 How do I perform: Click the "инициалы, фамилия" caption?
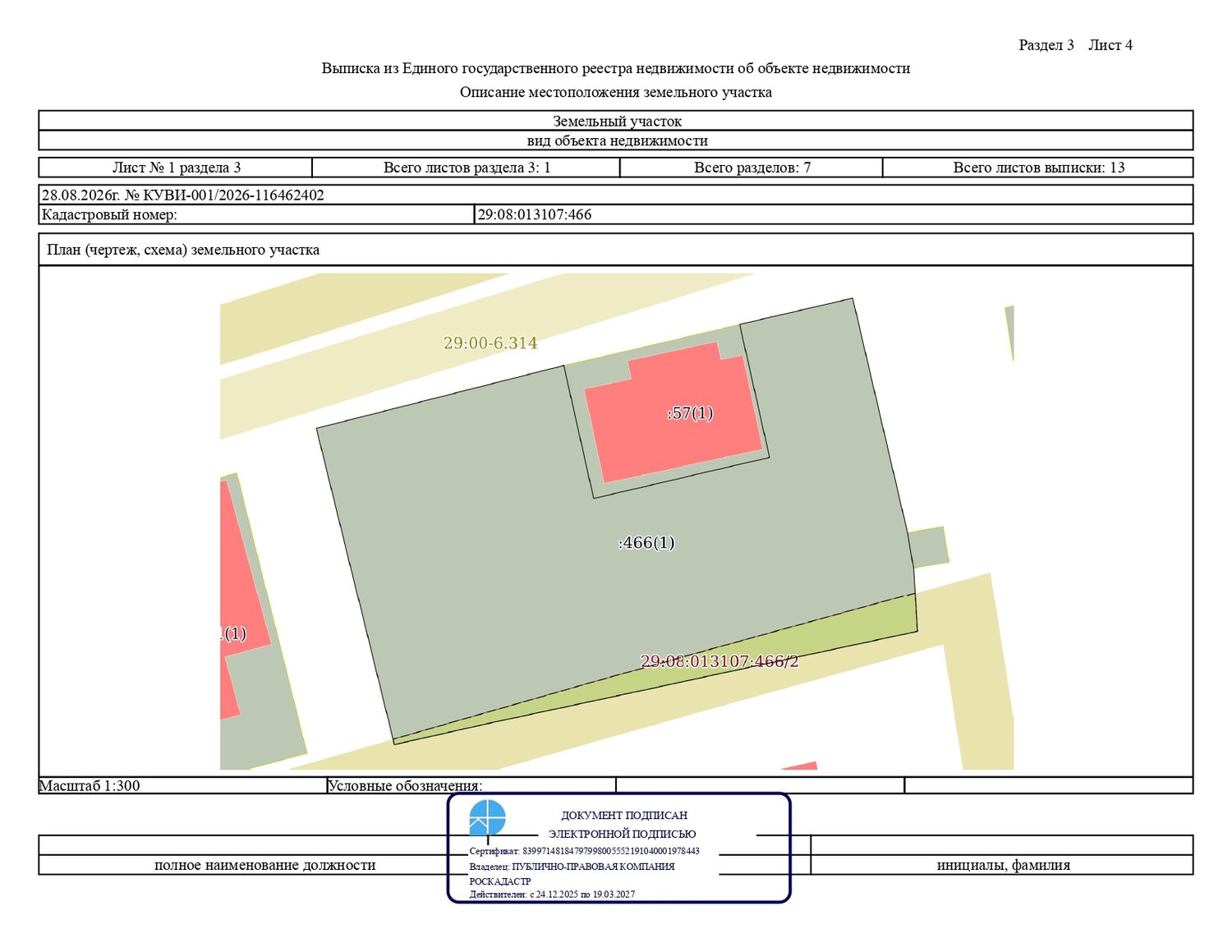(1004, 865)
